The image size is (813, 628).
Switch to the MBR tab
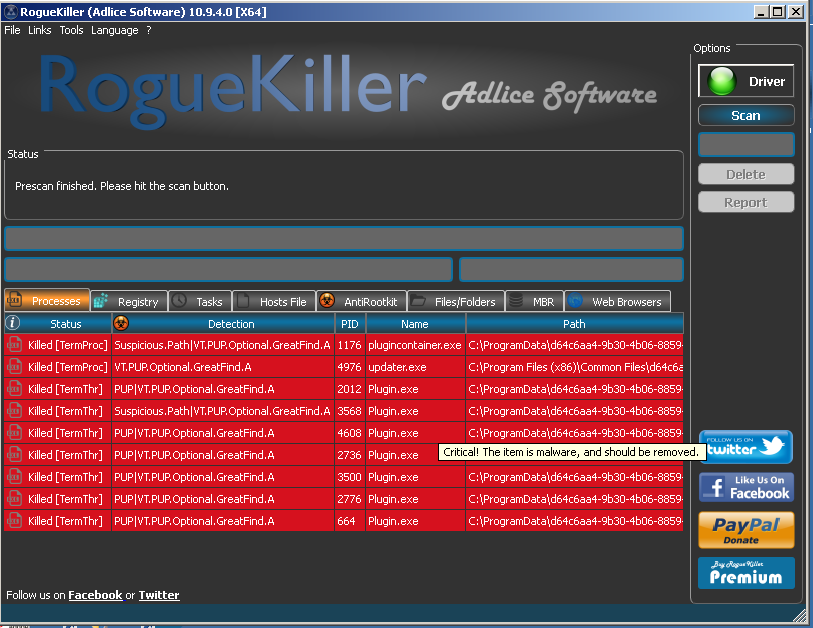tap(534, 301)
